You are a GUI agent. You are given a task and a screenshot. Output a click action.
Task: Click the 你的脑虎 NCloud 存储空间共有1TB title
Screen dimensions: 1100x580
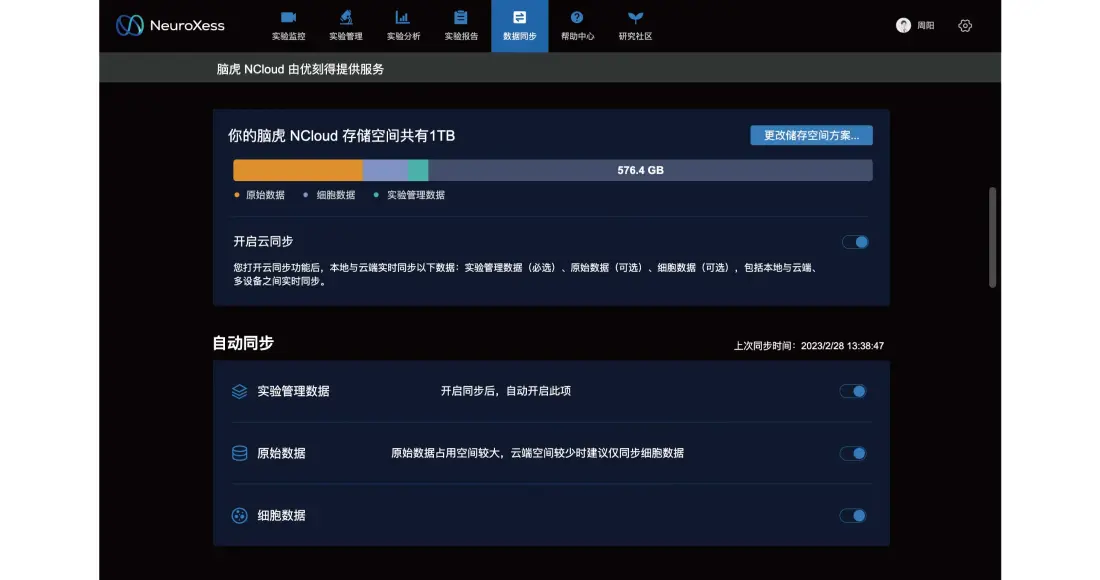pyautogui.click(x=342, y=136)
